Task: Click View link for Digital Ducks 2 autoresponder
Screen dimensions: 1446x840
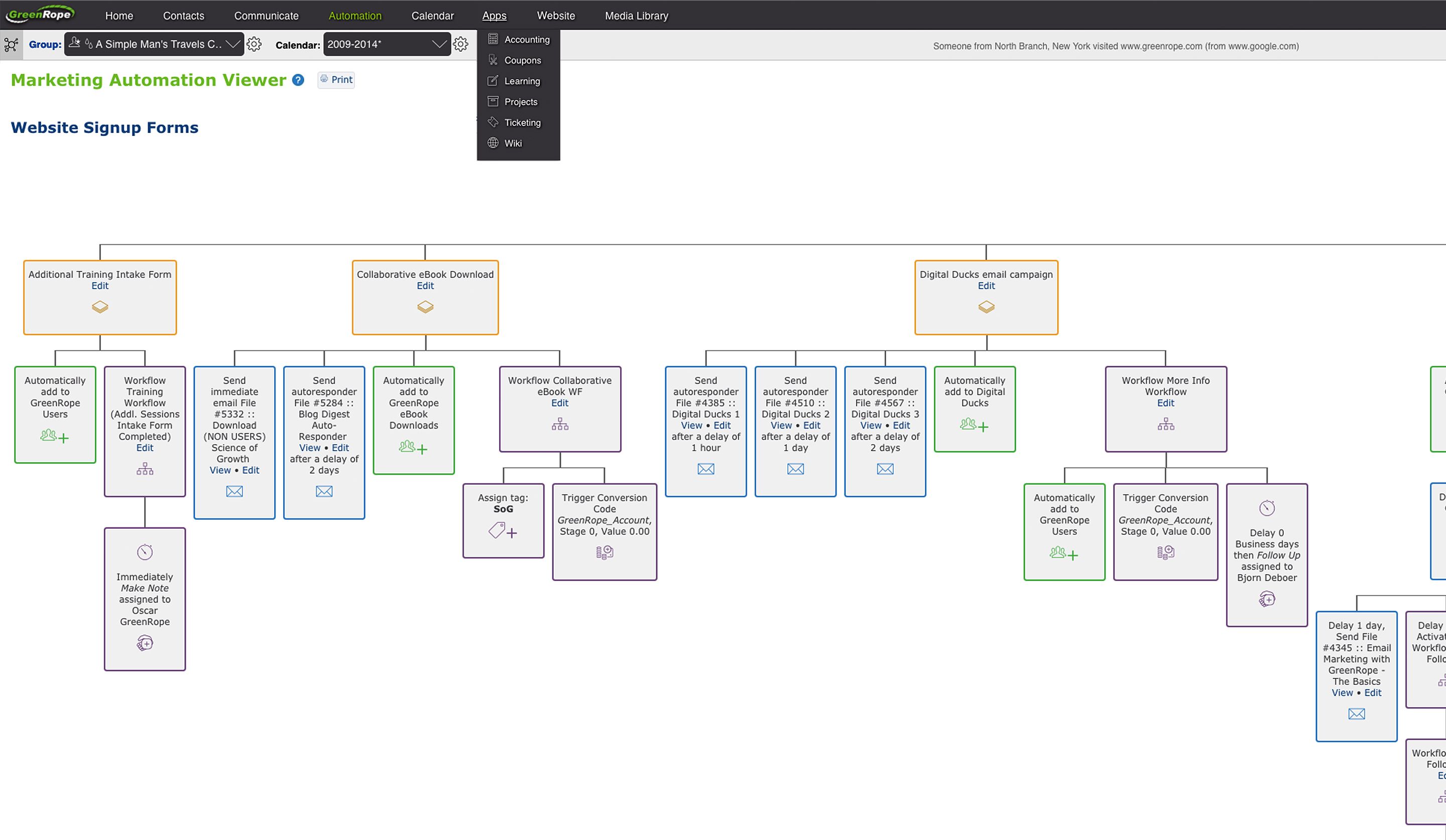Action: tap(781, 426)
